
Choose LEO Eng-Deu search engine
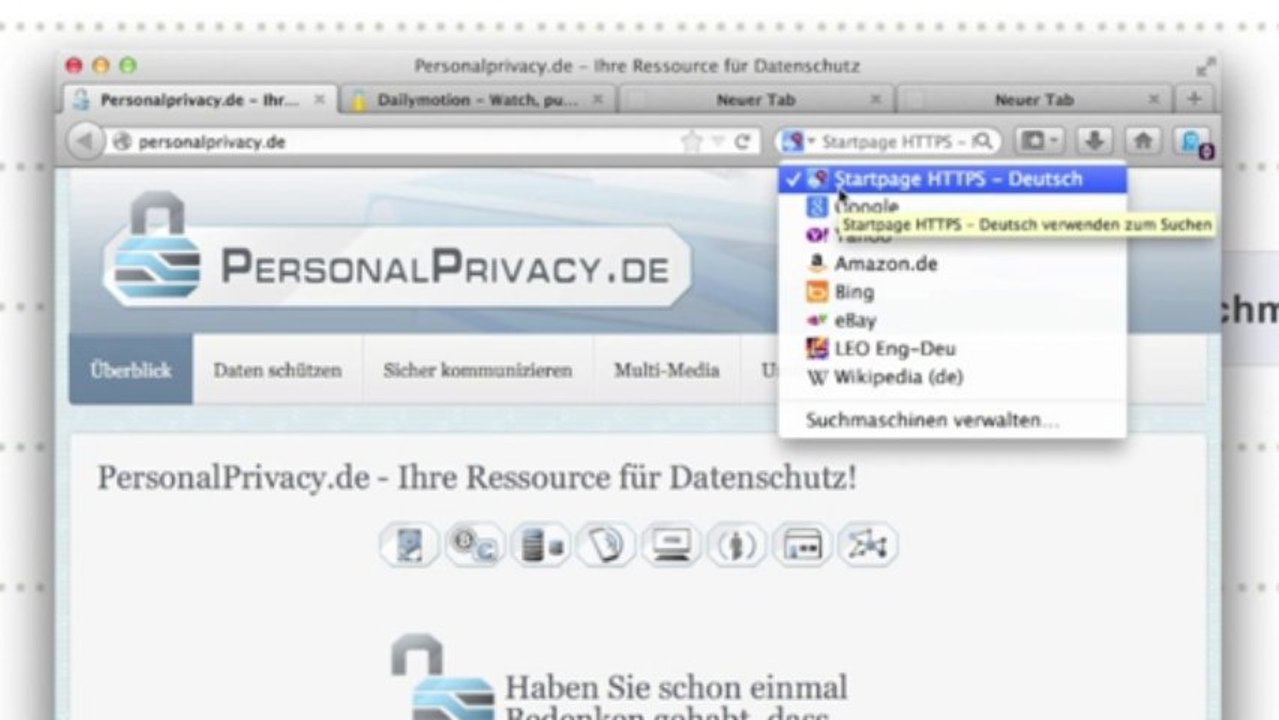(953, 348)
